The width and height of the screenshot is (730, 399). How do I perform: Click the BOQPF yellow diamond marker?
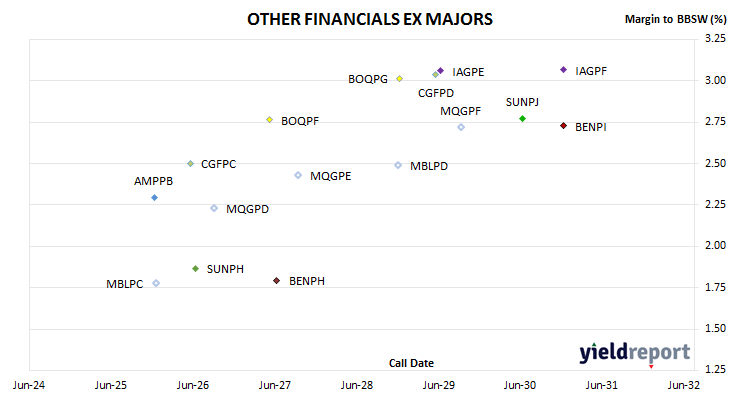[269, 120]
